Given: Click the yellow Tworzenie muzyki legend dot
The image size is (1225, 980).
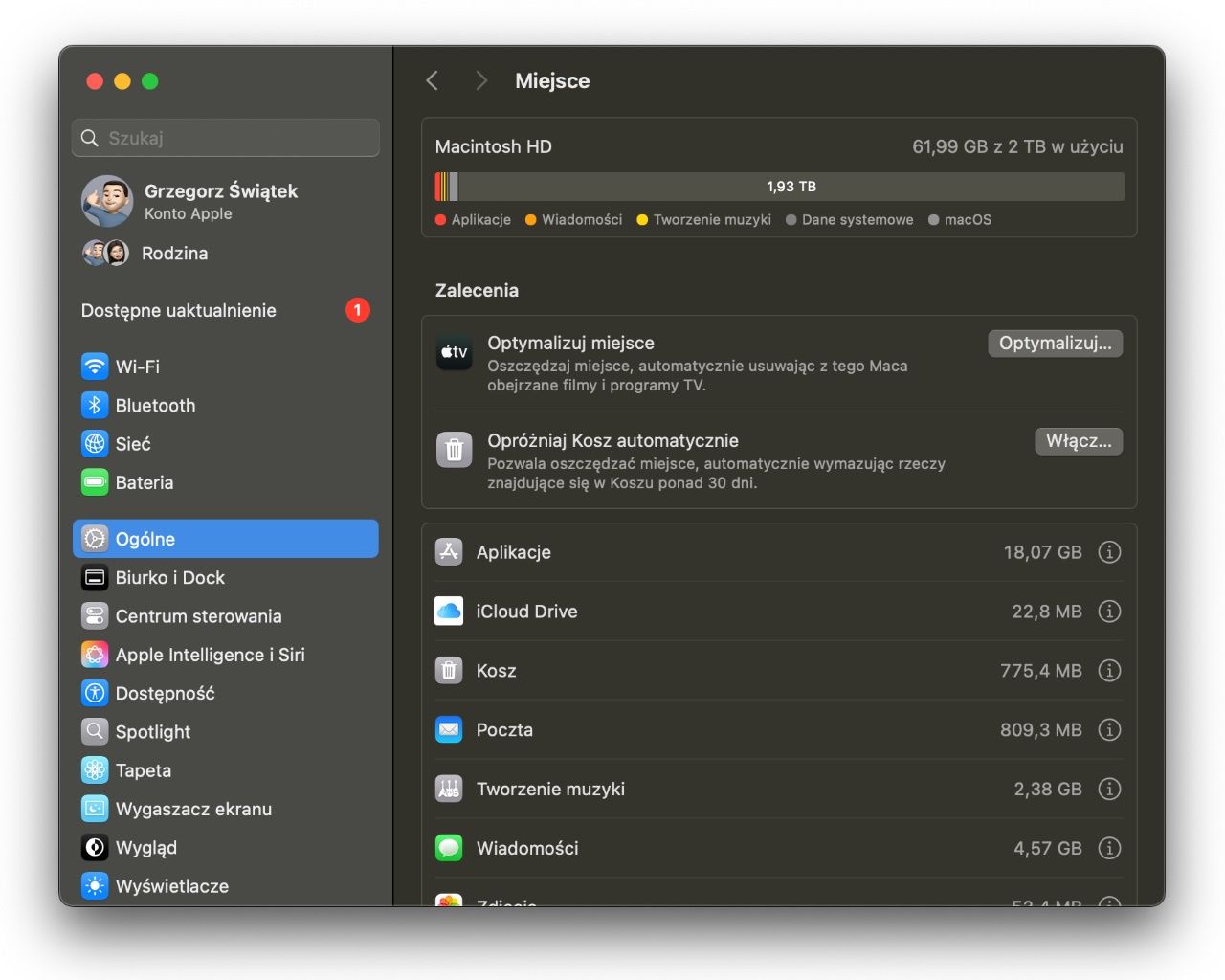Looking at the screenshot, I should tap(642, 220).
